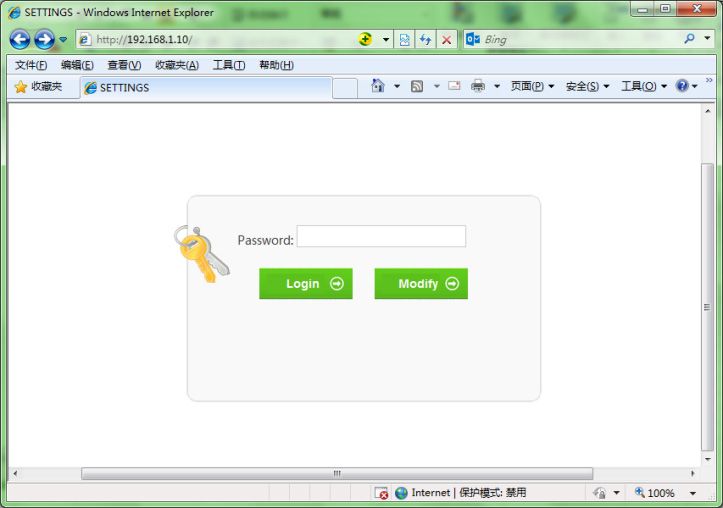Open the 编辑(E) menu
723x508 pixels.
(x=77, y=65)
